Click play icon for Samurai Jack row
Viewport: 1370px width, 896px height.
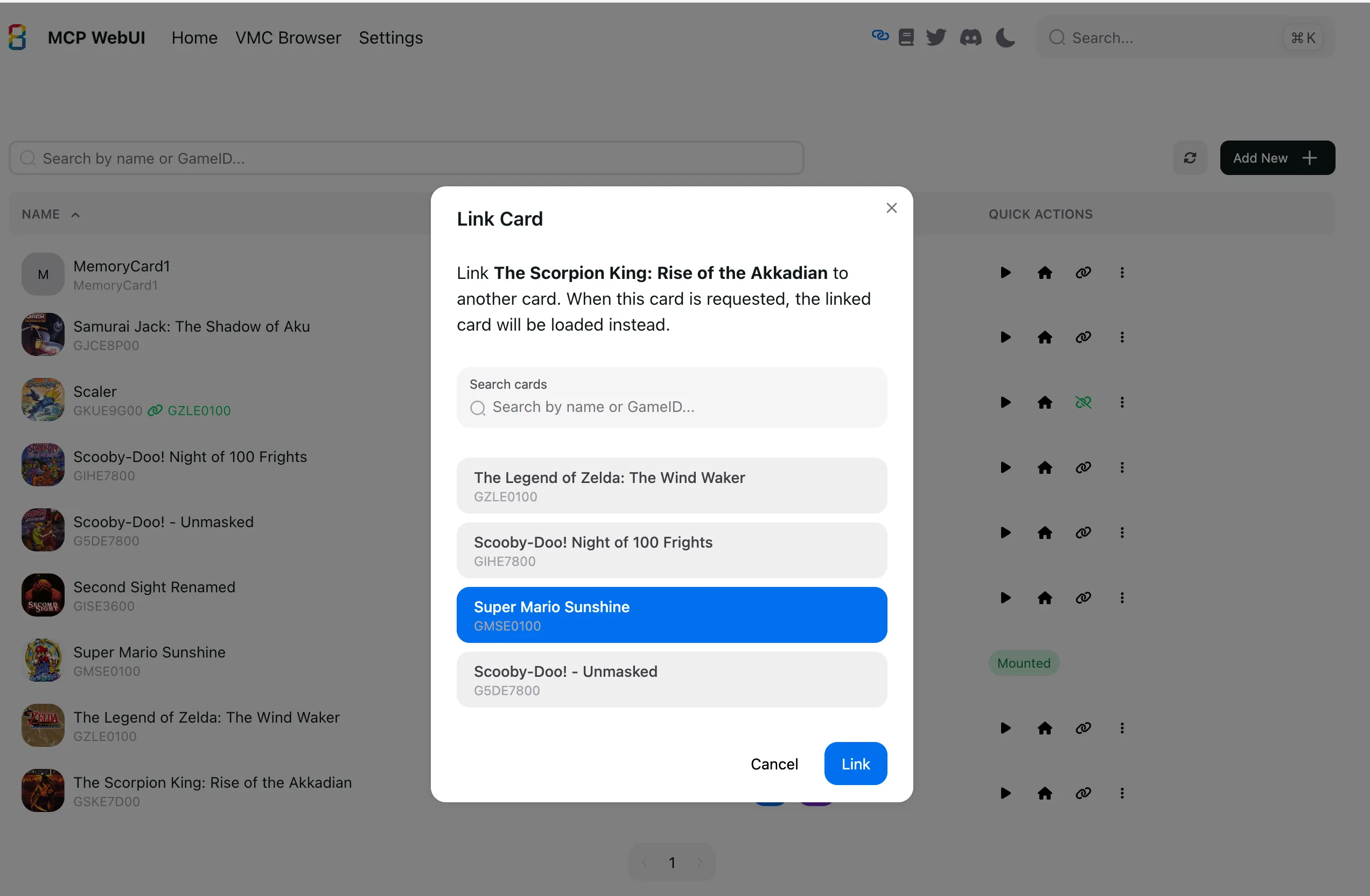pos(1005,337)
